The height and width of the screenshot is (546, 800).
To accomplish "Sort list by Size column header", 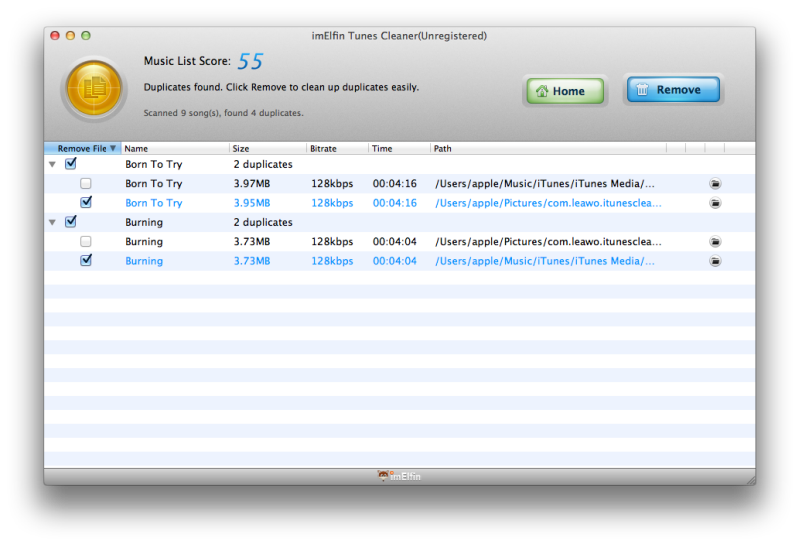I will click(268, 148).
